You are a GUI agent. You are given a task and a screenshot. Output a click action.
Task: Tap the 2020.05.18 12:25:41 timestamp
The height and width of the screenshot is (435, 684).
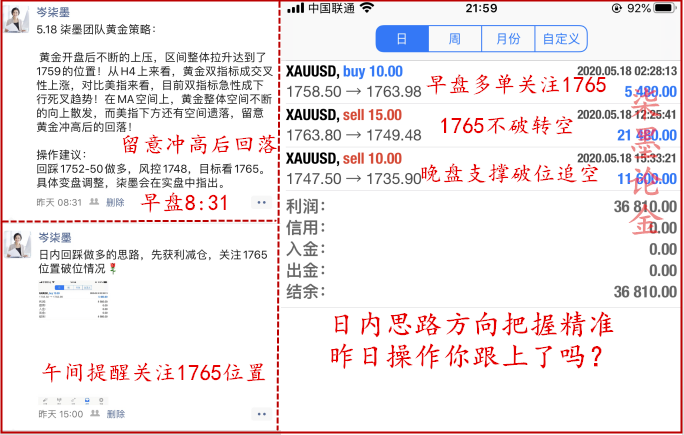coord(627,115)
